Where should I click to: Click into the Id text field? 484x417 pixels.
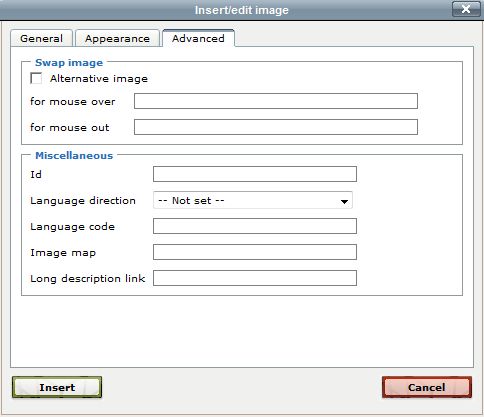255,174
